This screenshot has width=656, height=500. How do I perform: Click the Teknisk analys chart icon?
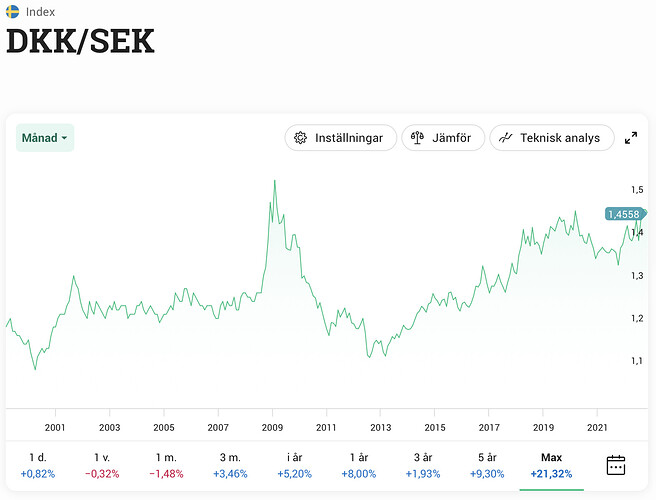tap(505, 138)
